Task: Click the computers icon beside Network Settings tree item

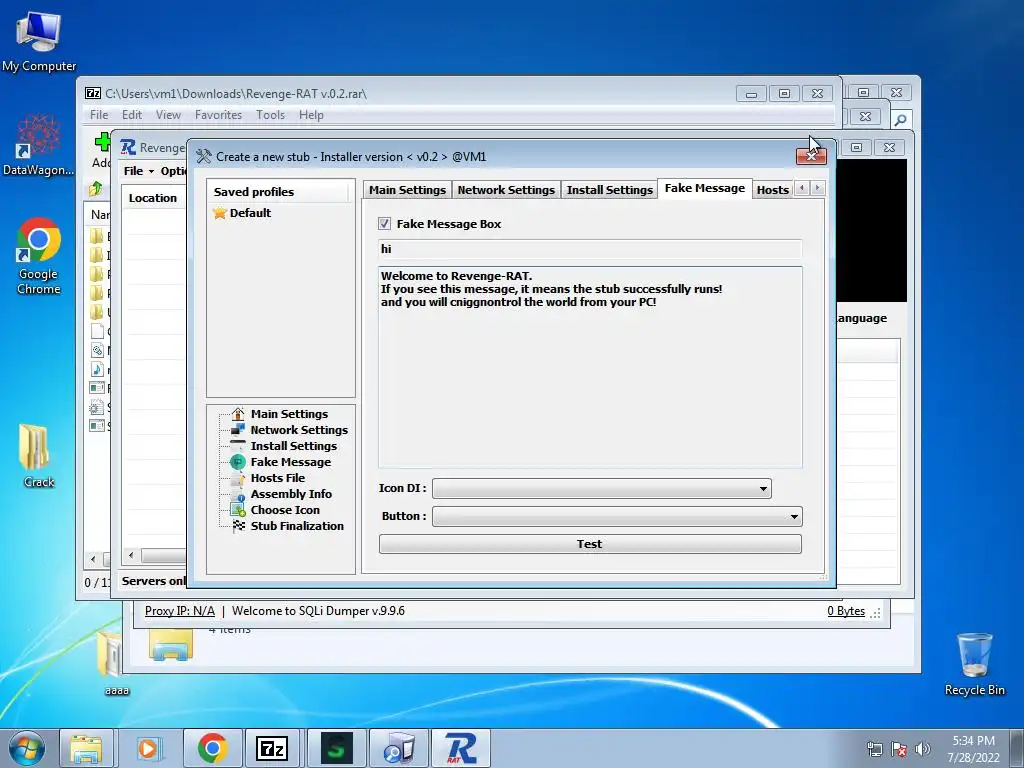Action: click(x=238, y=430)
